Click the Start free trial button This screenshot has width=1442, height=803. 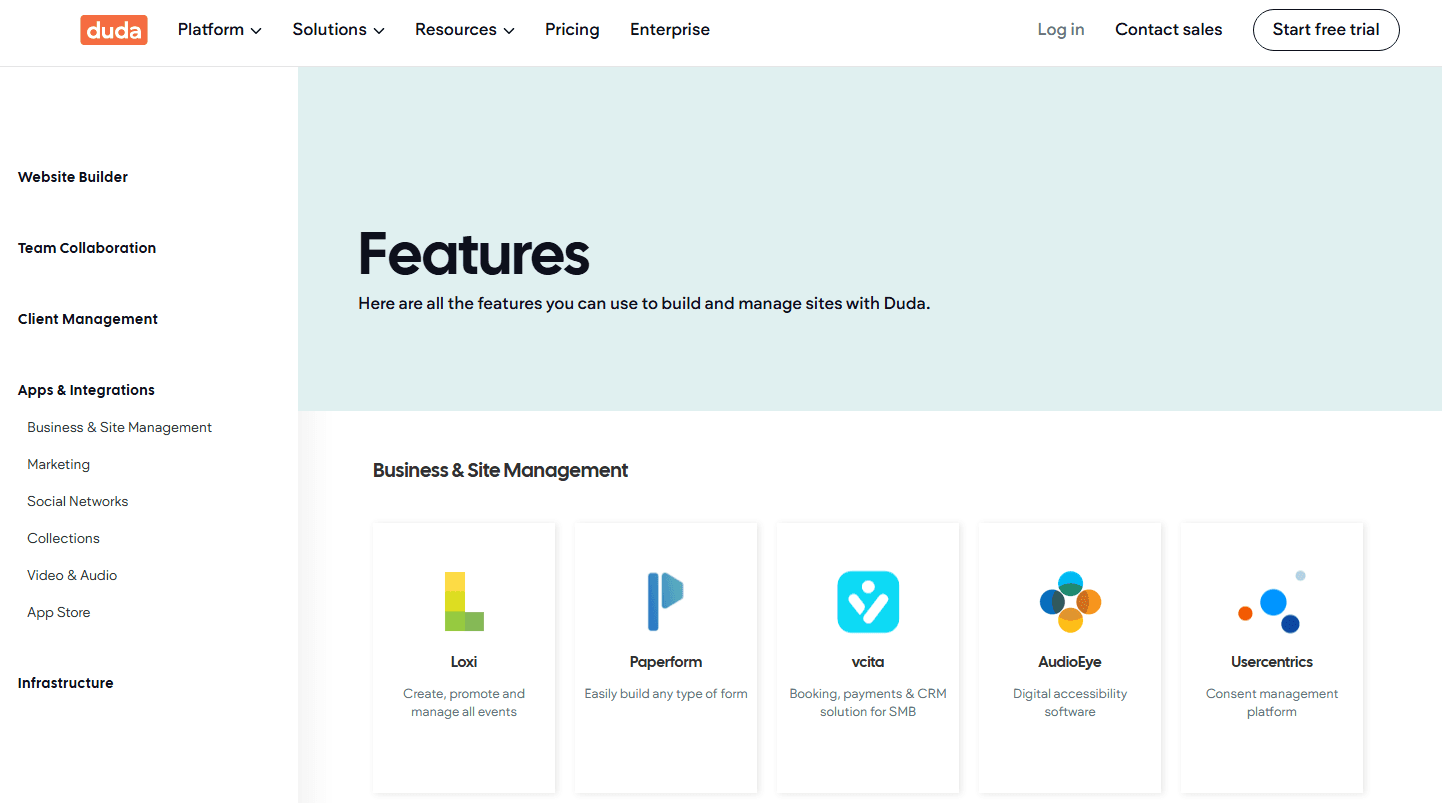coord(1326,30)
